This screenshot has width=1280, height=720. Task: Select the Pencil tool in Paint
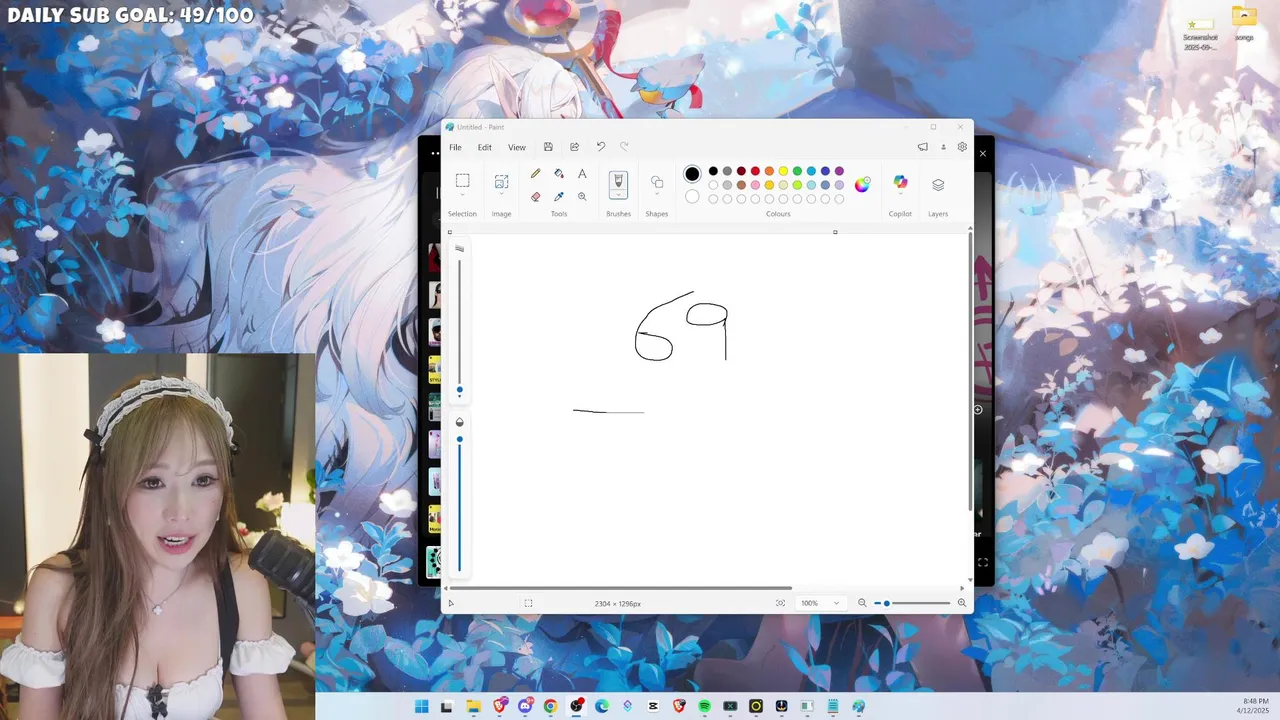click(x=536, y=174)
